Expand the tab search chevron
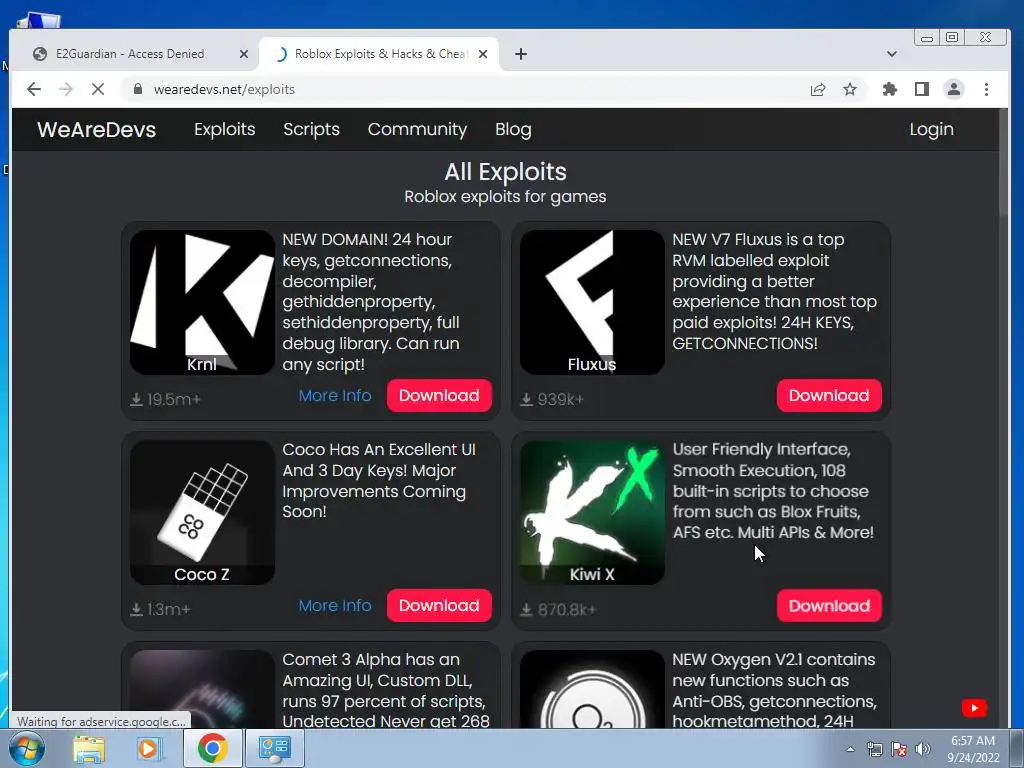Screen dimensions: 1024x768 tap(891, 54)
